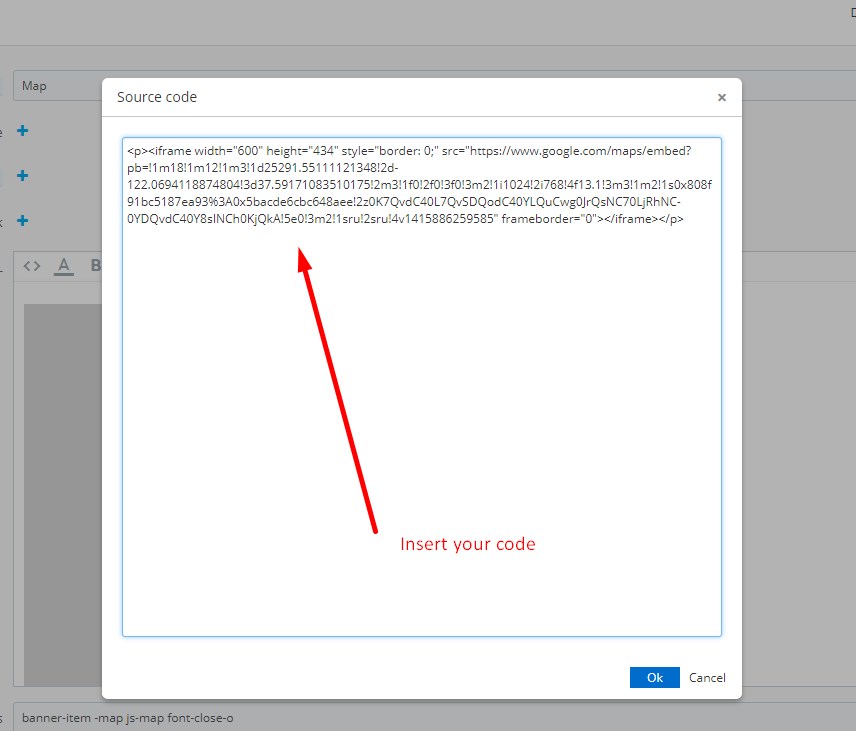
Task: Place cursor on height="434" attribute
Action: (x=301, y=152)
